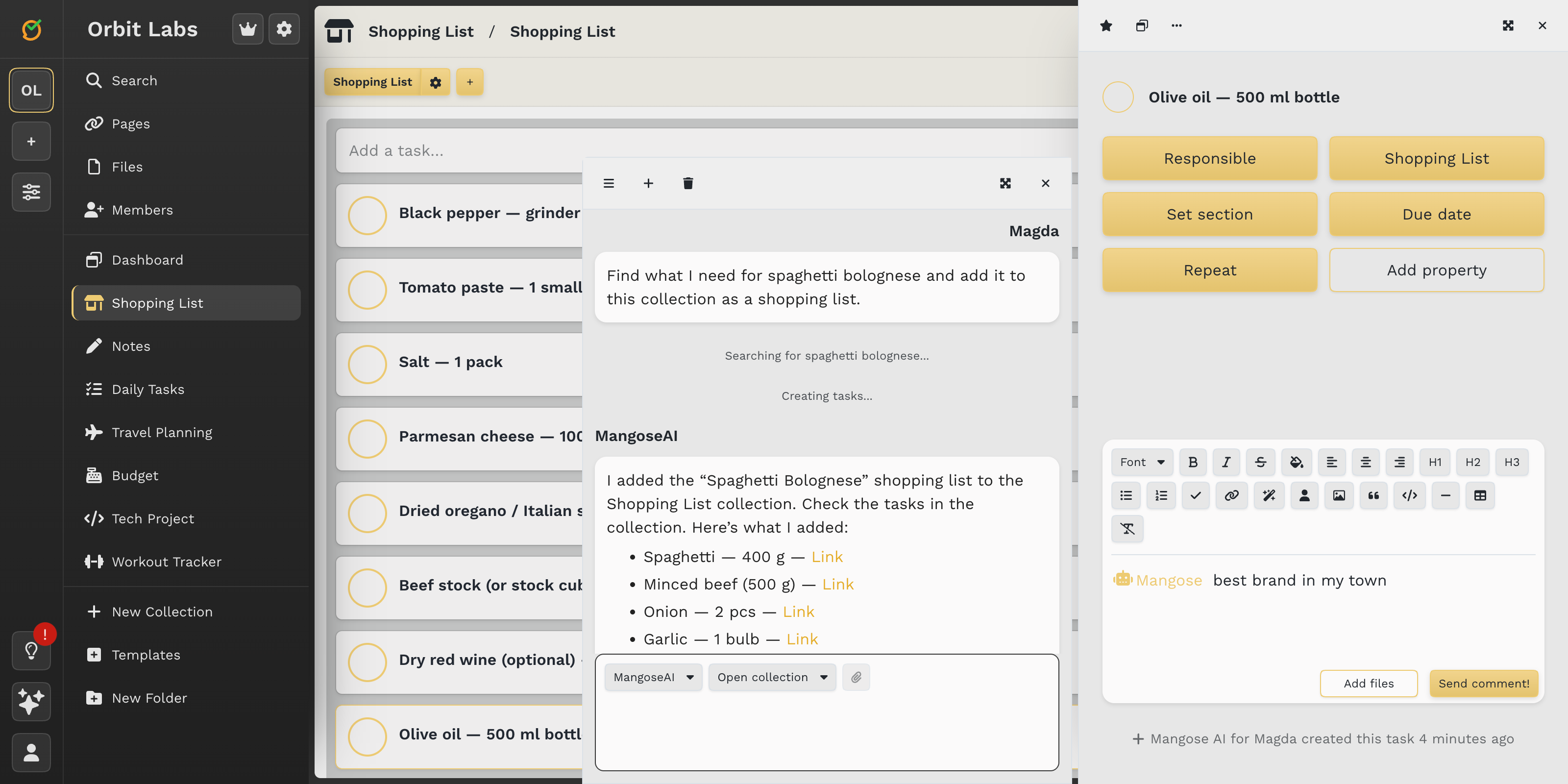Mark the Black pepper task complete
This screenshot has height=784, width=1568.
pyautogui.click(x=367, y=215)
